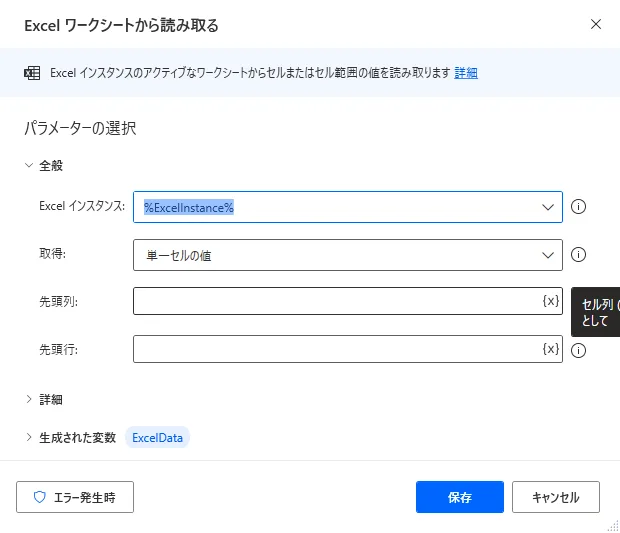Close the Excel ワークシートから読み取る dialog
Screen dimensions: 620x533
click(596, 24)
